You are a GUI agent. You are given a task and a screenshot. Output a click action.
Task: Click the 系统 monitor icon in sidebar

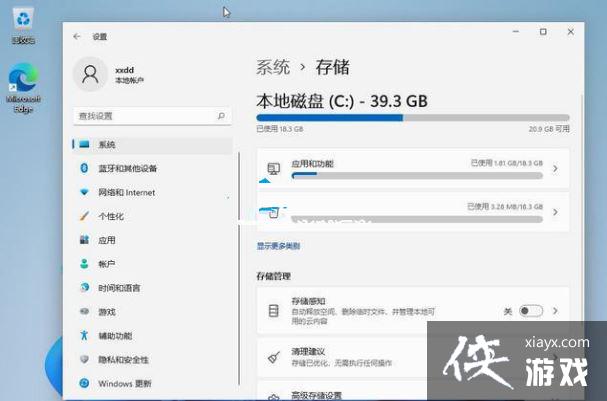pyautogui.click(x=84, y=144)
